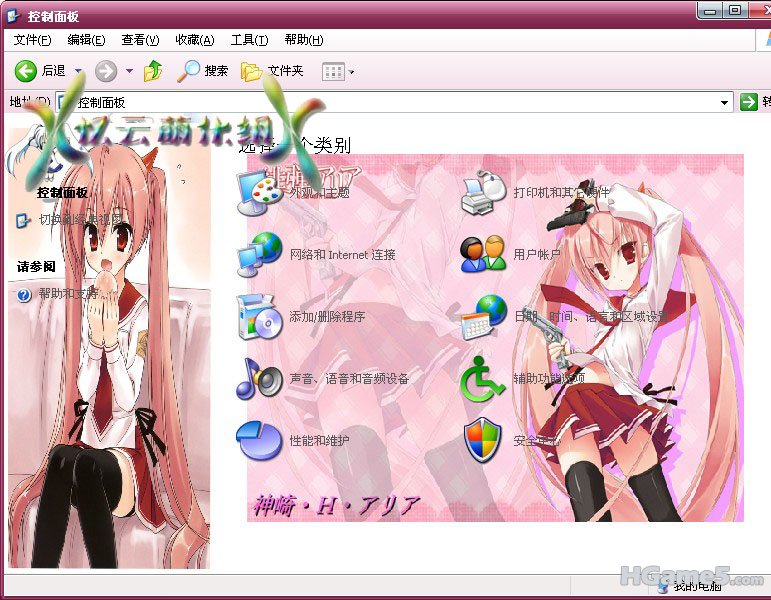Click the Performance pie chart icon
Image resolution: width=771 pixels, height=600 pixels.
[259, 440]
